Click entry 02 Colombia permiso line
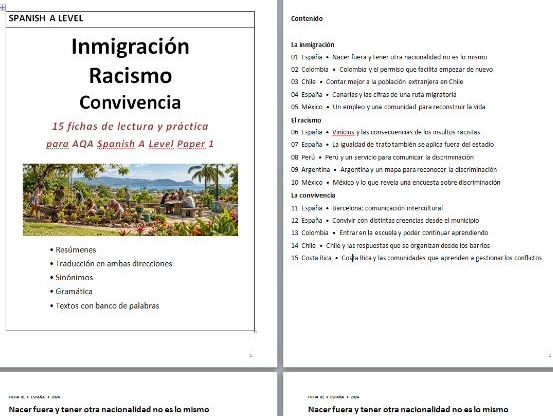The height and width of the screenshot is (416, 553). [x=392, y=70]
